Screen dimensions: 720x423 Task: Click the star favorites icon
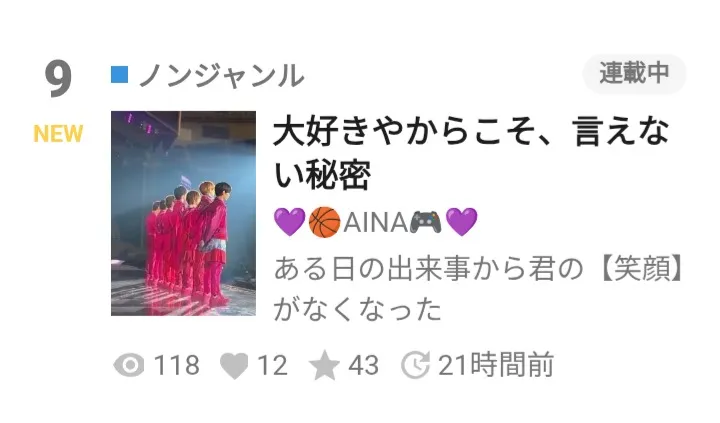click(x=324, y=366)
